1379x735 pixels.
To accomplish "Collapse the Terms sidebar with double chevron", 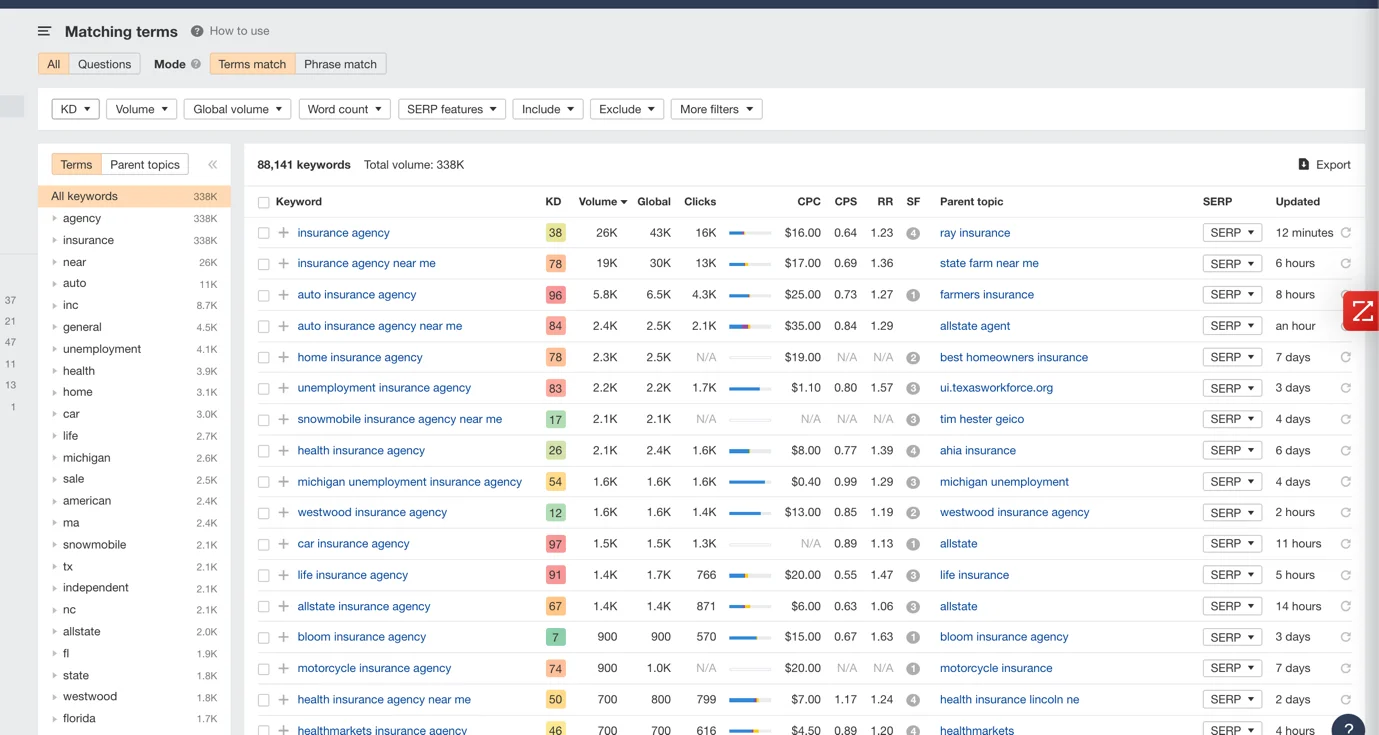I will [x=212, y=164].
